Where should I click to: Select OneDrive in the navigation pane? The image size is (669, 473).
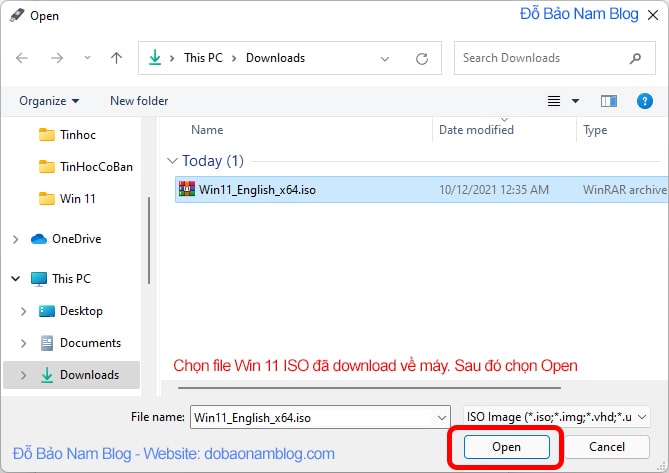click(66, 239)
